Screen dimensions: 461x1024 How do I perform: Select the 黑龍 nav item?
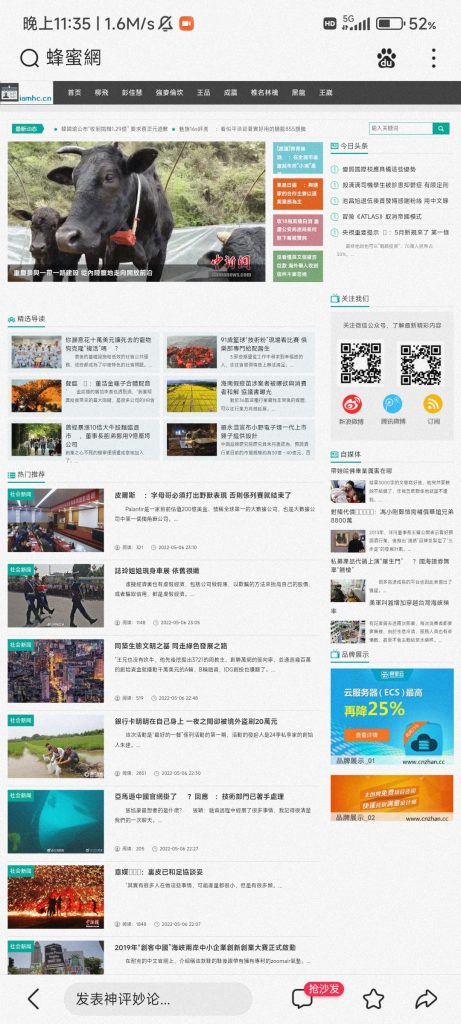(x=298, y=93)
